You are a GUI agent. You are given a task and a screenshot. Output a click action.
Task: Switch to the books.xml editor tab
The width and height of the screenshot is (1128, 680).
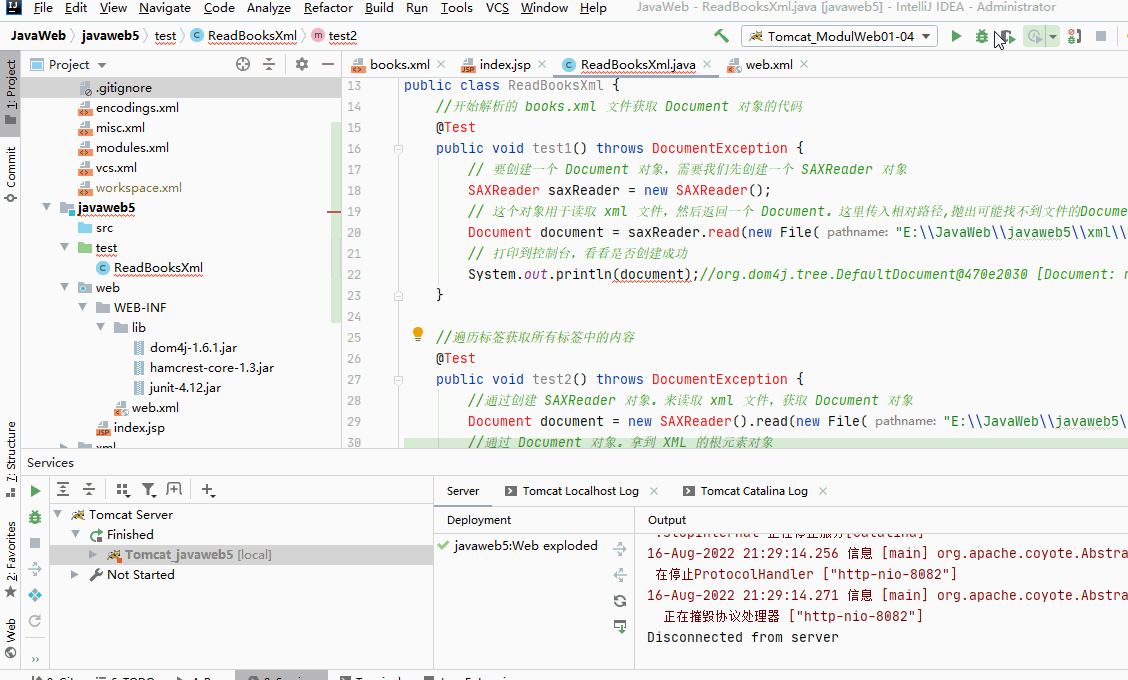point(399,64)
